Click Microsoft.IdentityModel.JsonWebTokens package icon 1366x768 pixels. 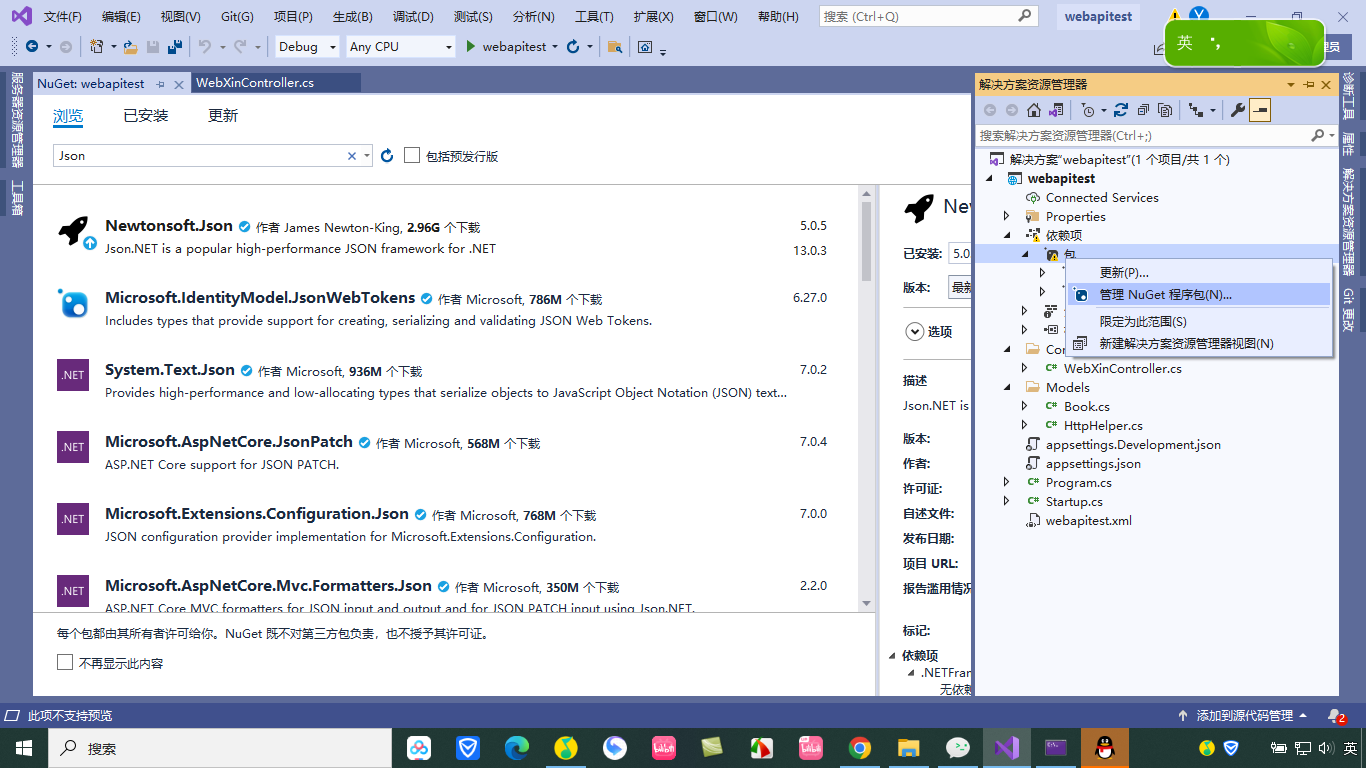tap(73, 303)
